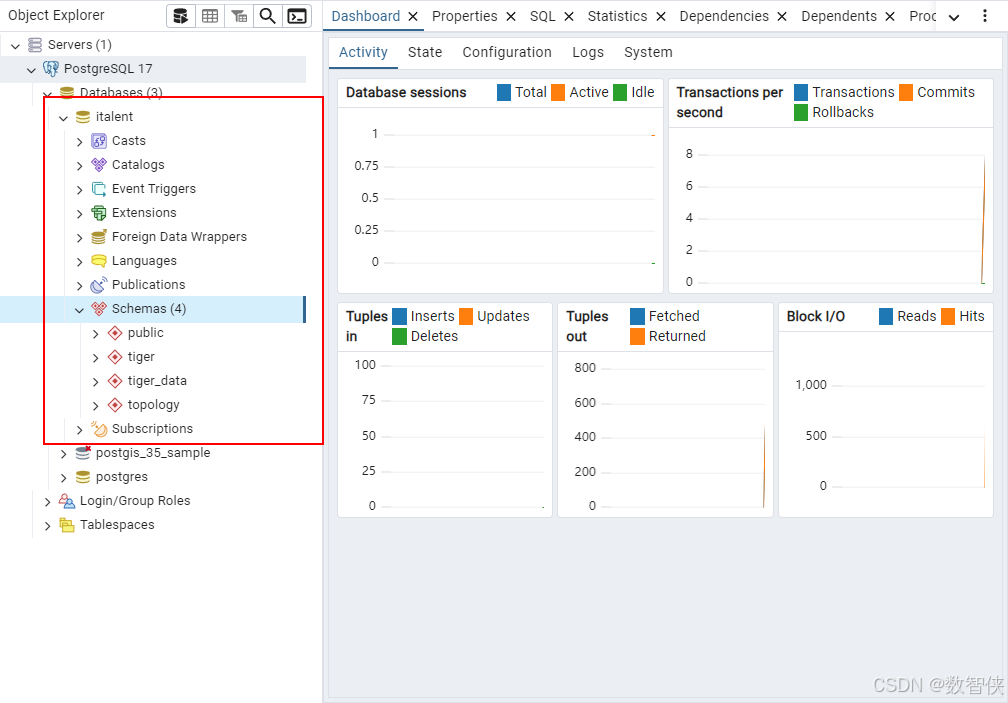Select the System sub-tab

(648, 52)
